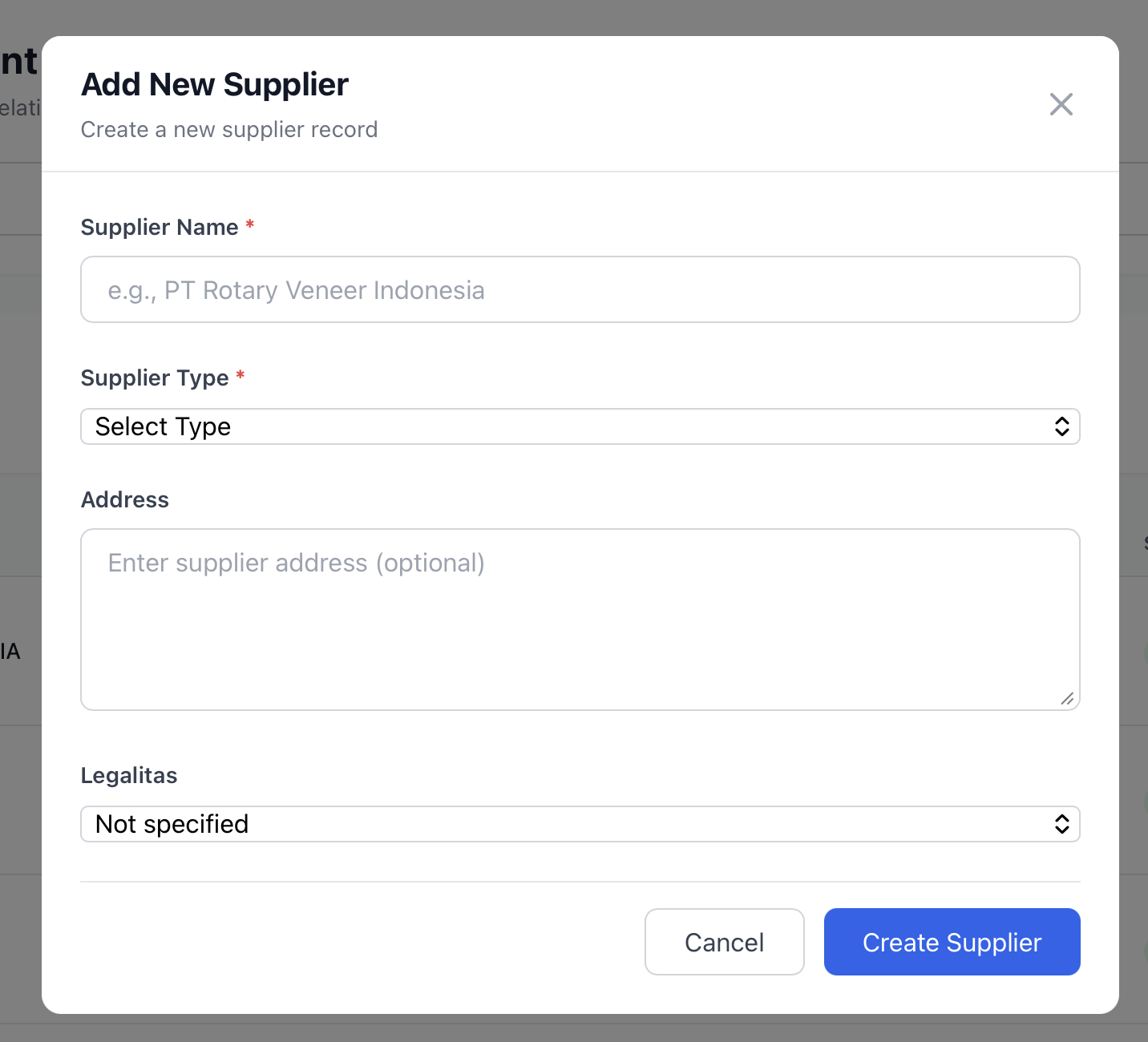This screenshot has height=1042, width=1148.
Task: Click the Add New Supplier heading
Action: [x=215, y=85]
